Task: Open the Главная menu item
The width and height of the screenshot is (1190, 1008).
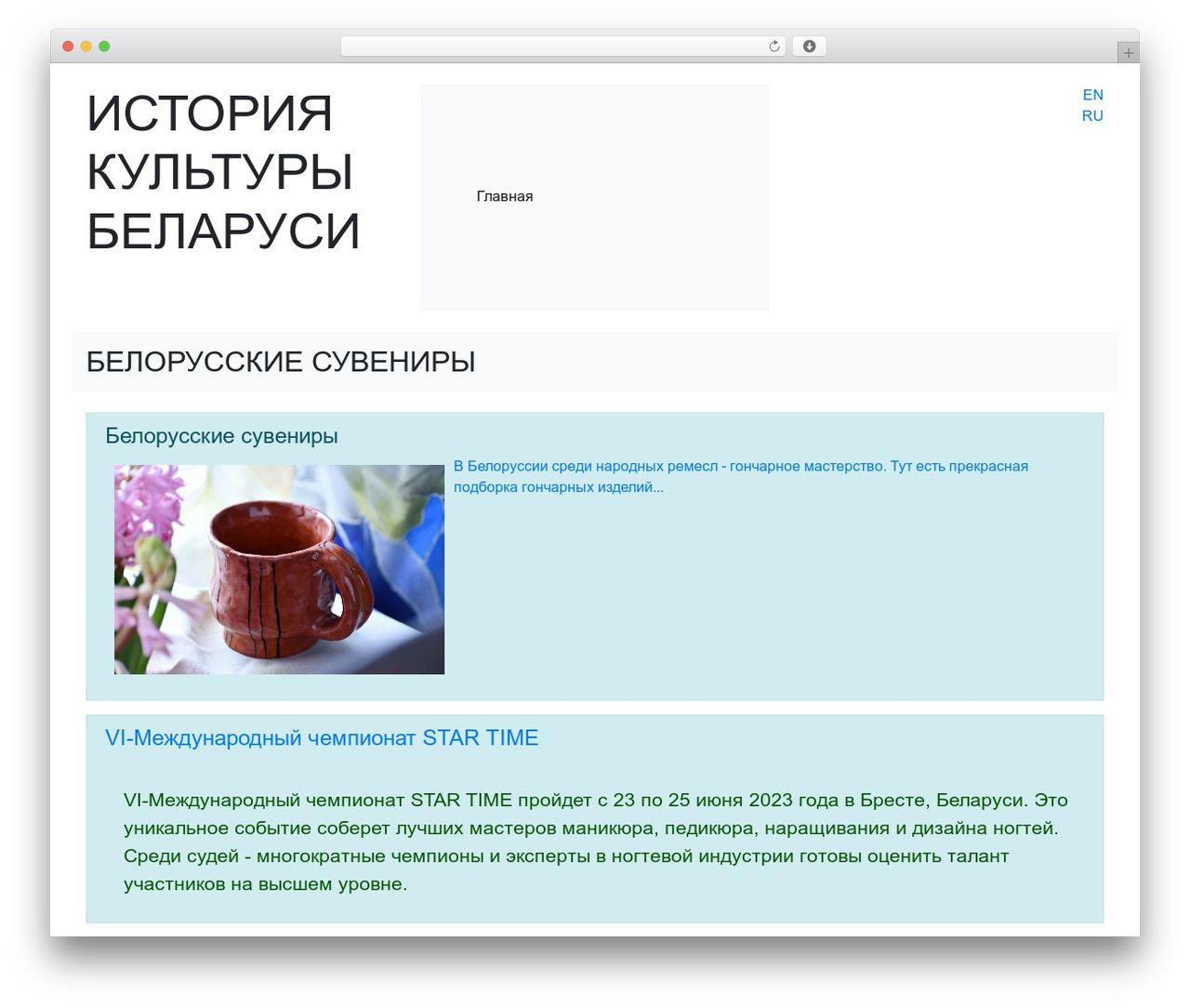Action: pos(504,196)
